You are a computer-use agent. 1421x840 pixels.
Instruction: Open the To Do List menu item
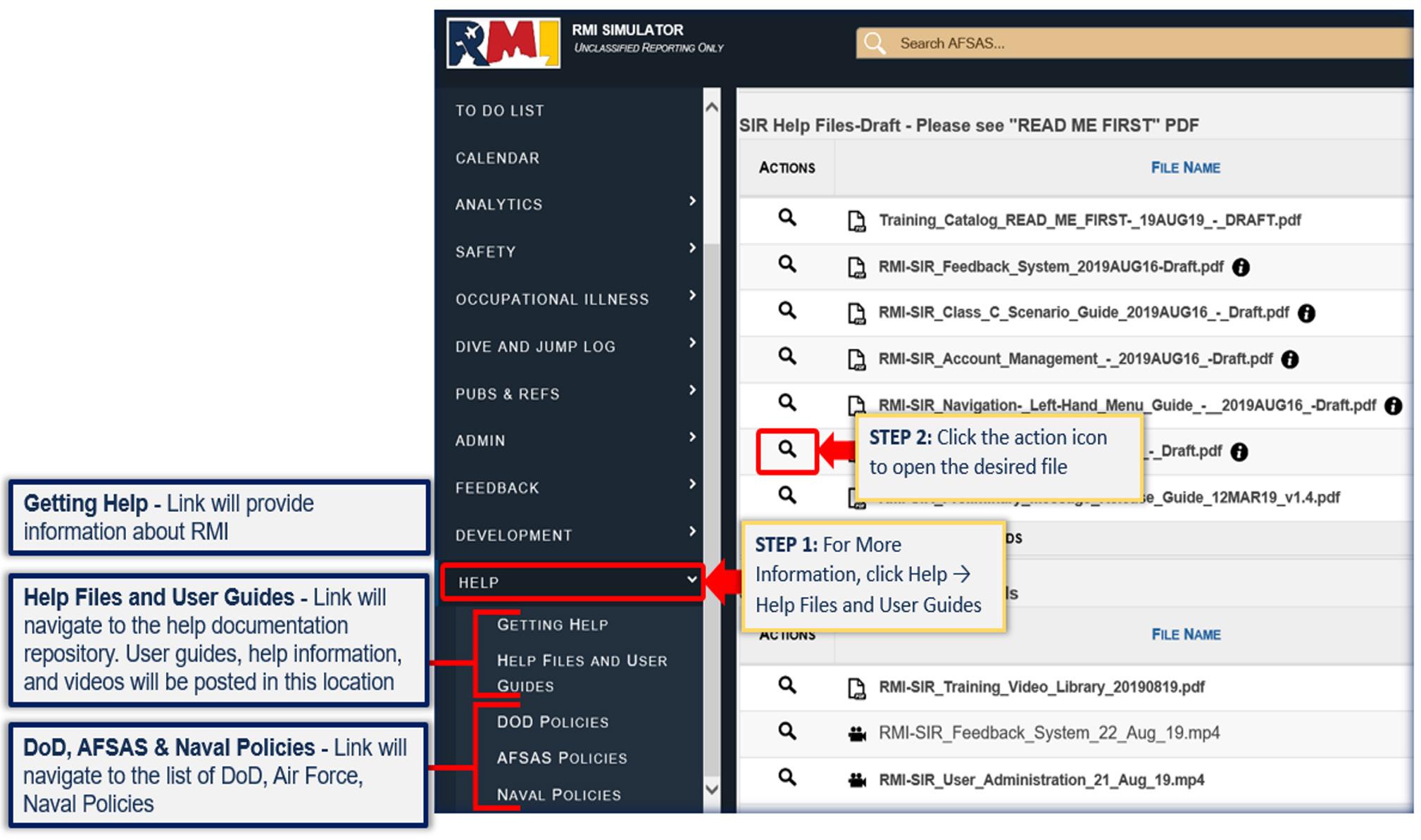pyautogui.click(x=499, y=111)
